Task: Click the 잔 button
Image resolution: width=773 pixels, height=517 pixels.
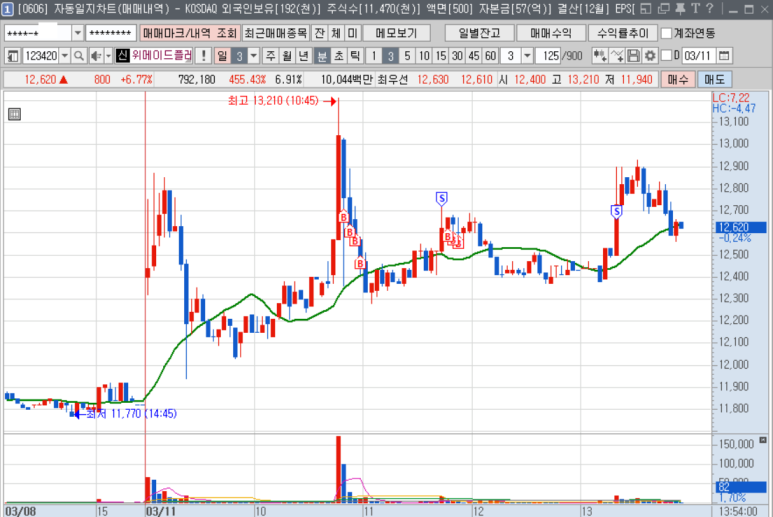Action: point(319,33)
